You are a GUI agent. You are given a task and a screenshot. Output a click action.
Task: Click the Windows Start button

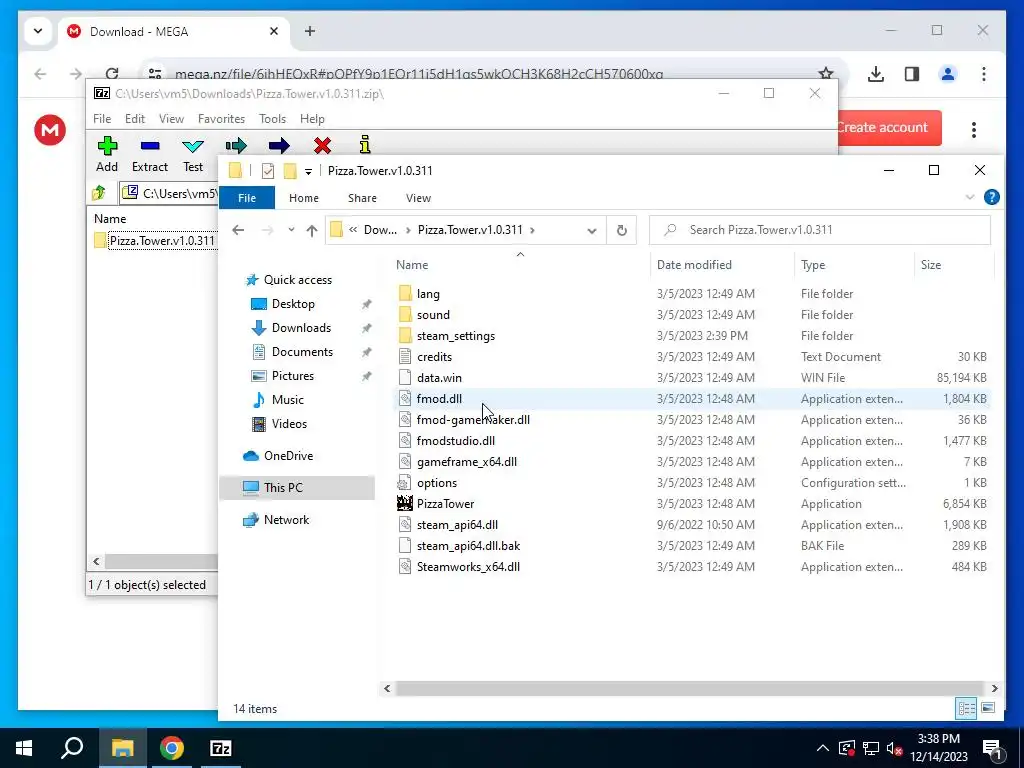24,748
